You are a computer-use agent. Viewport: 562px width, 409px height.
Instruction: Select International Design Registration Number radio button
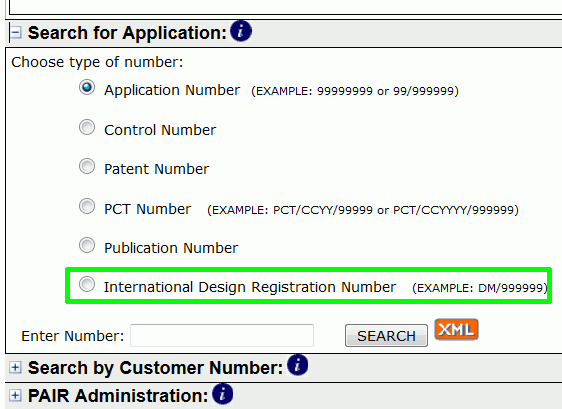pyautogui.click(x=87, y=284)
